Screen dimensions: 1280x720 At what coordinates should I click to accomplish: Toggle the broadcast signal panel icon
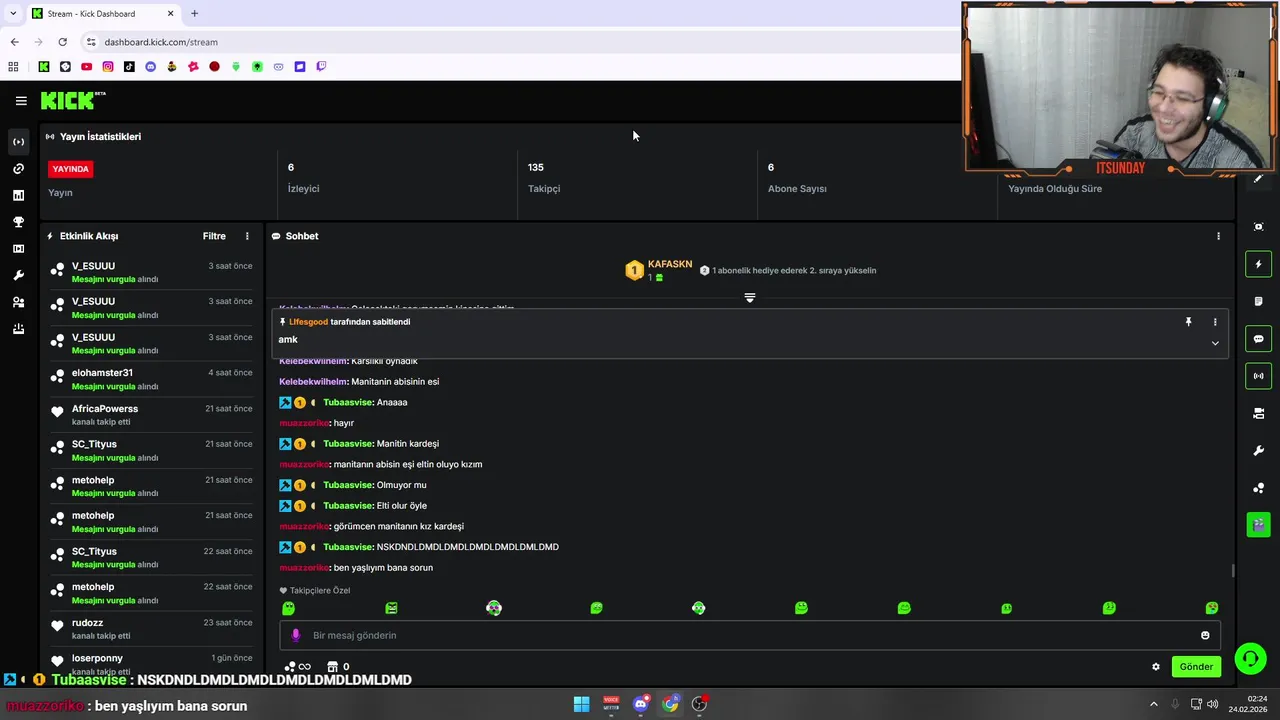[x=1258, y=376]
